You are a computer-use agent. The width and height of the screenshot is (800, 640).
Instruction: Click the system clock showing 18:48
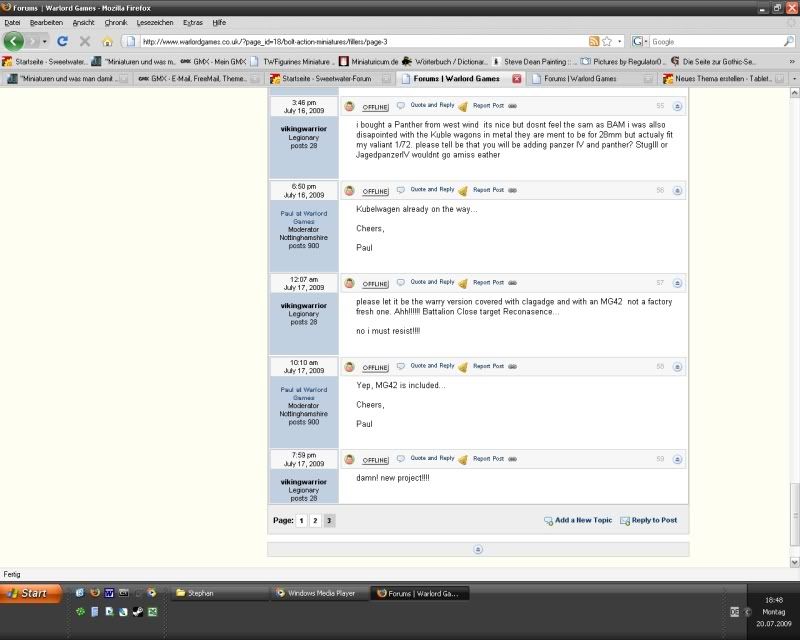tap(773, 600)
